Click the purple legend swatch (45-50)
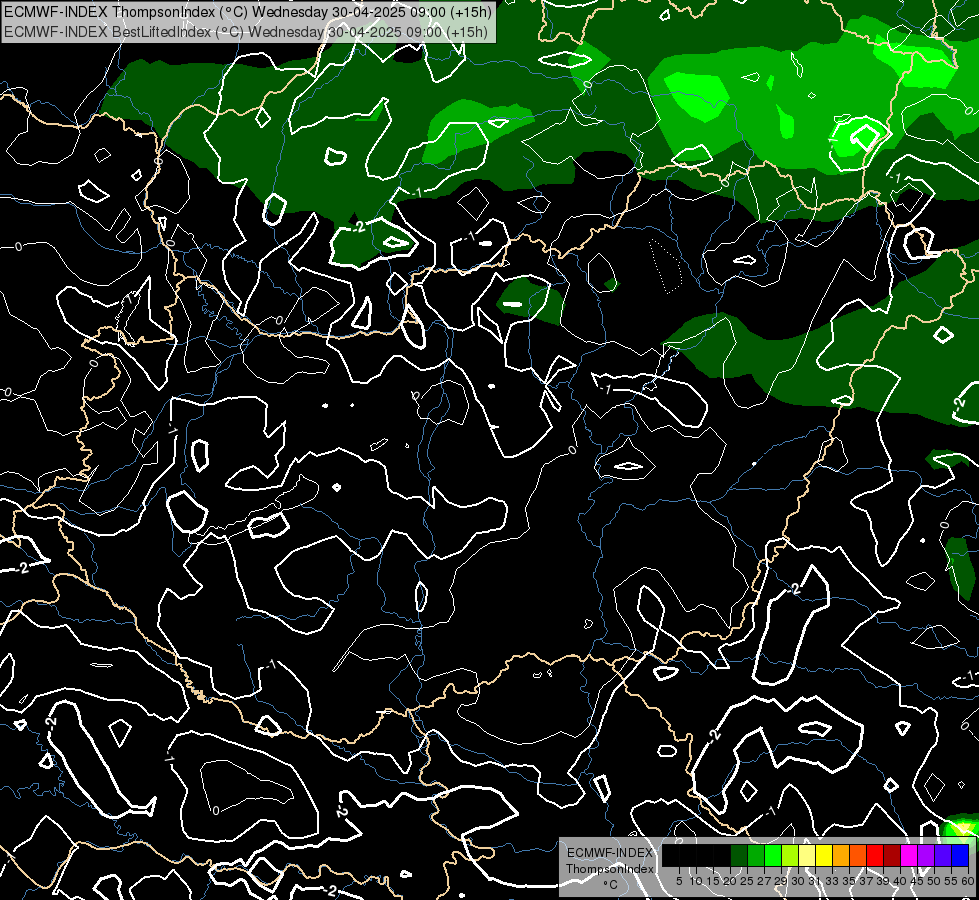This screenshot has height=900, width=979. pos(926,856)
